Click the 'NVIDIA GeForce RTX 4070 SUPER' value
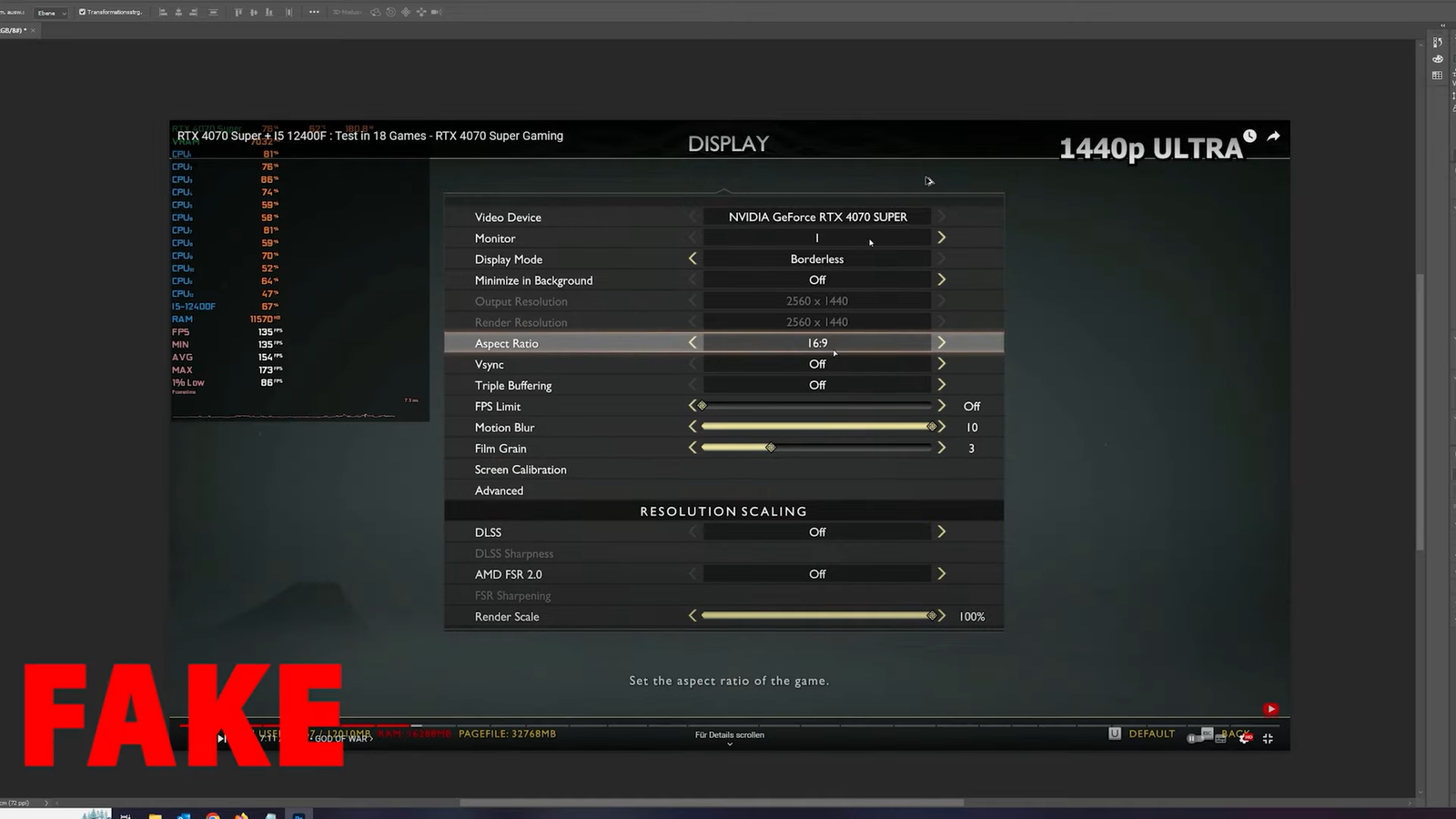 [817, 217]
